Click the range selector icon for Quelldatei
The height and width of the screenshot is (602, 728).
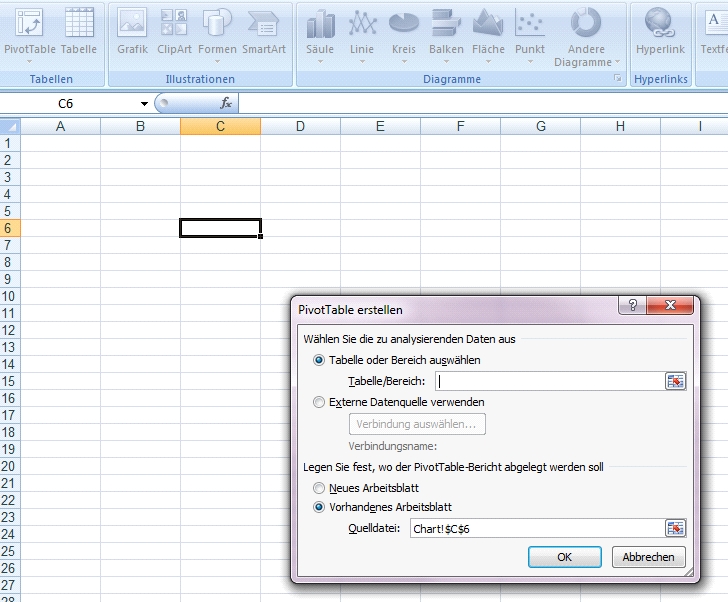tap(676, 528)
